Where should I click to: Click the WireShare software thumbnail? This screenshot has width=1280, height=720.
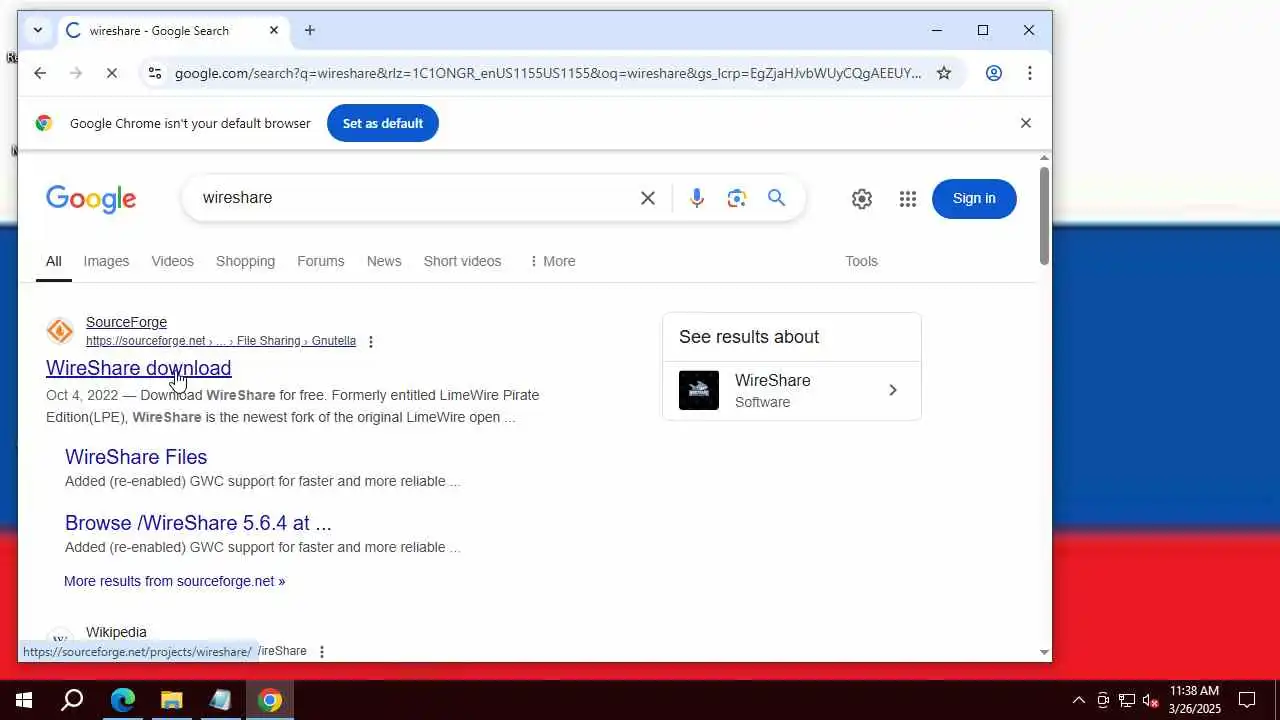(699, 391)
